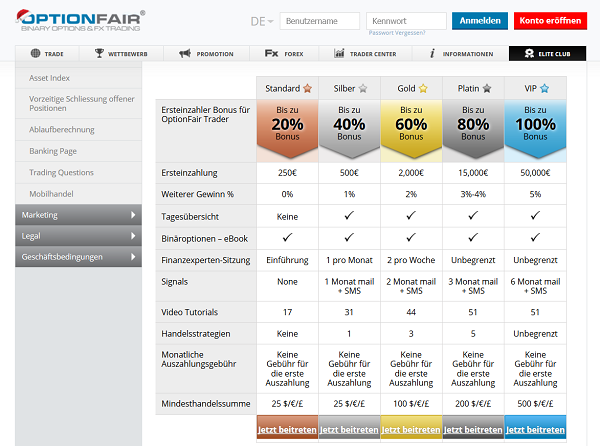Screen dimensions: 600x446
Task: Click the Passwort Vergessen link
Action: [x=397, y=33]
